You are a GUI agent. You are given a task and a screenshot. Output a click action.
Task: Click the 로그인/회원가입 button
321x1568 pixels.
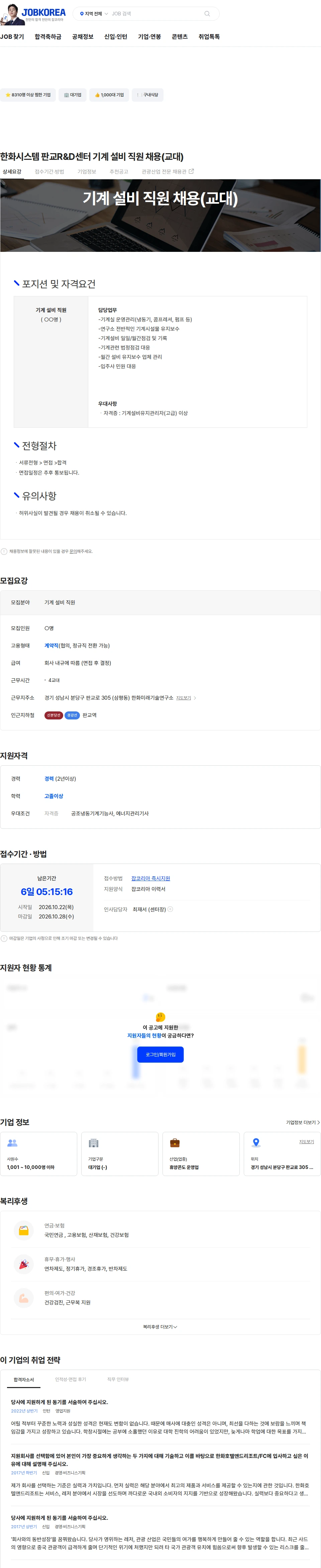(160, 1054)
